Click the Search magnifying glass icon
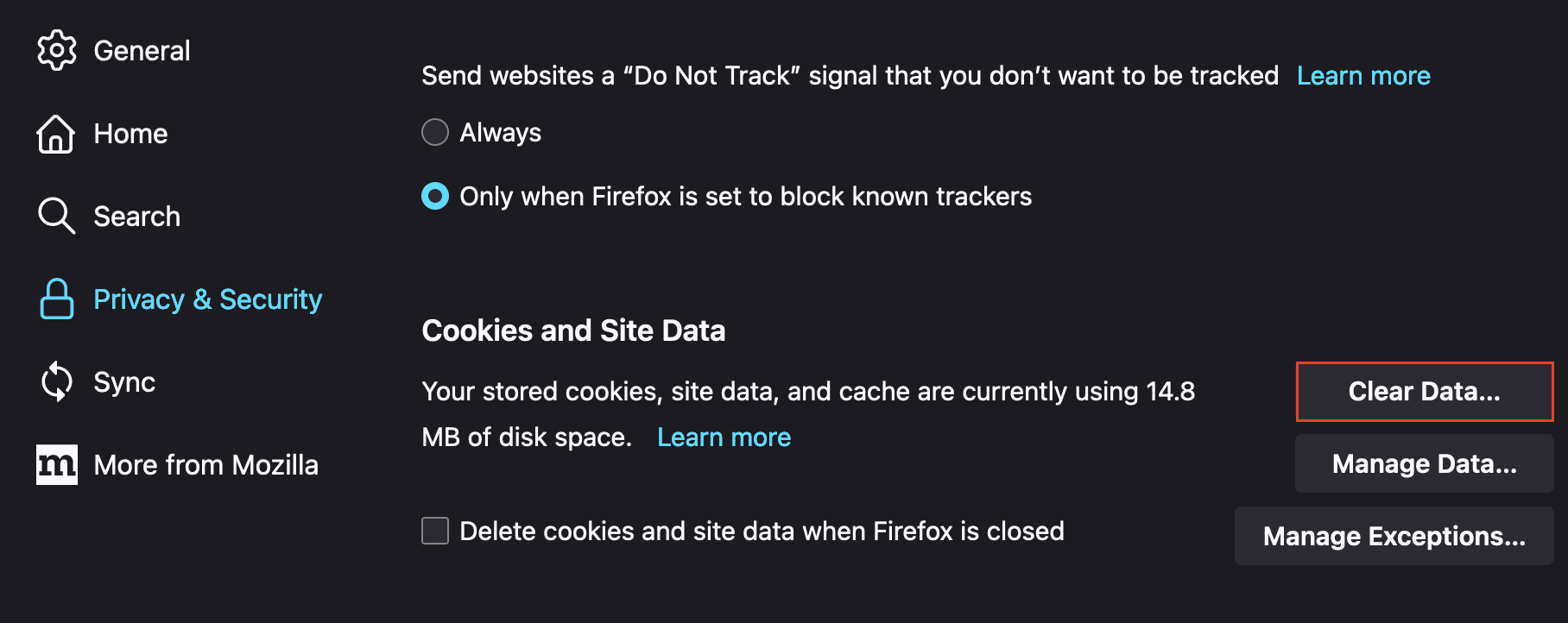 pos(57,216)
